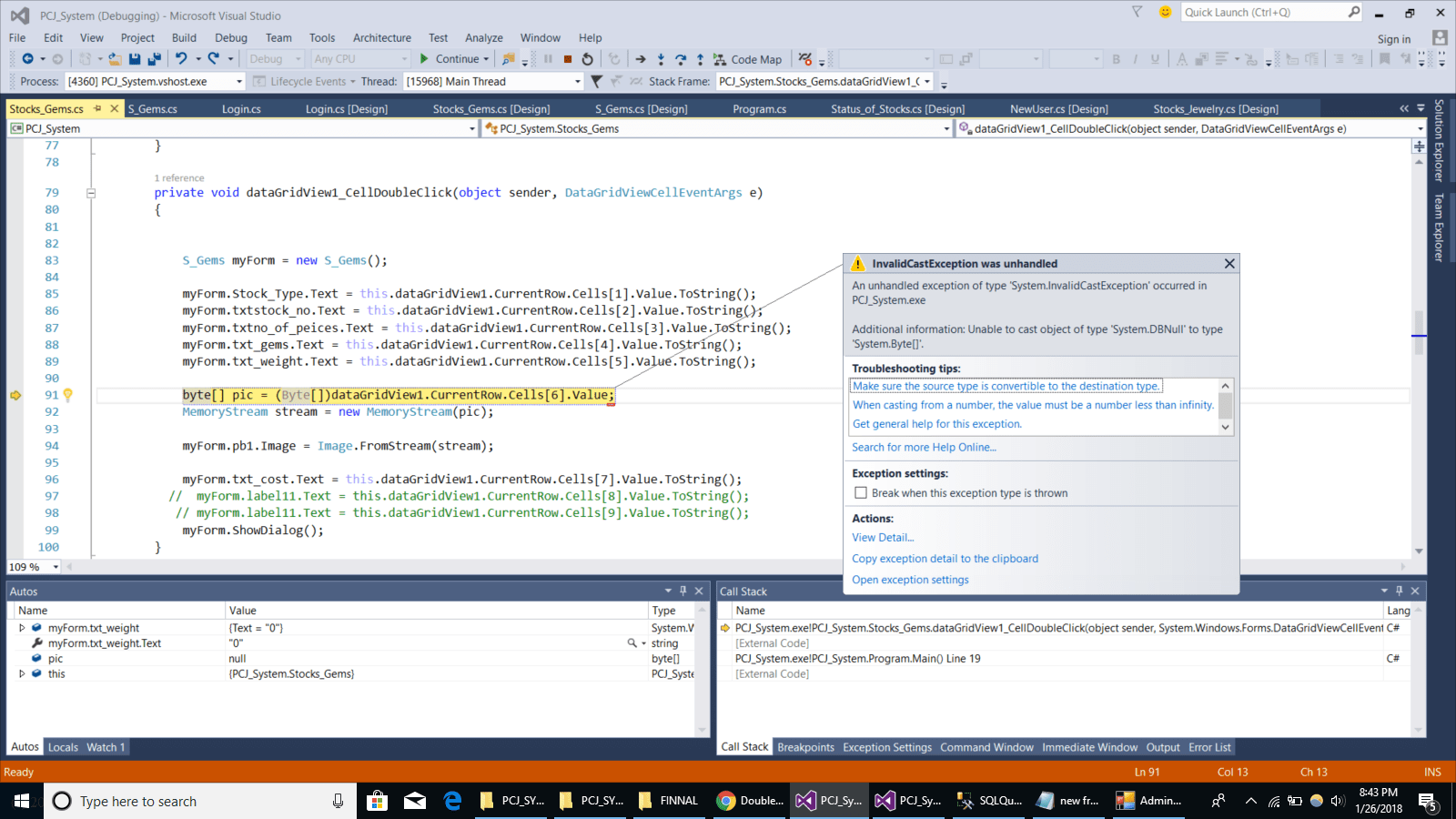Image resolution: width=1456 pixels, height=819 pixels.
Task: Click the Step Over icon
Action: click(681, 59)
